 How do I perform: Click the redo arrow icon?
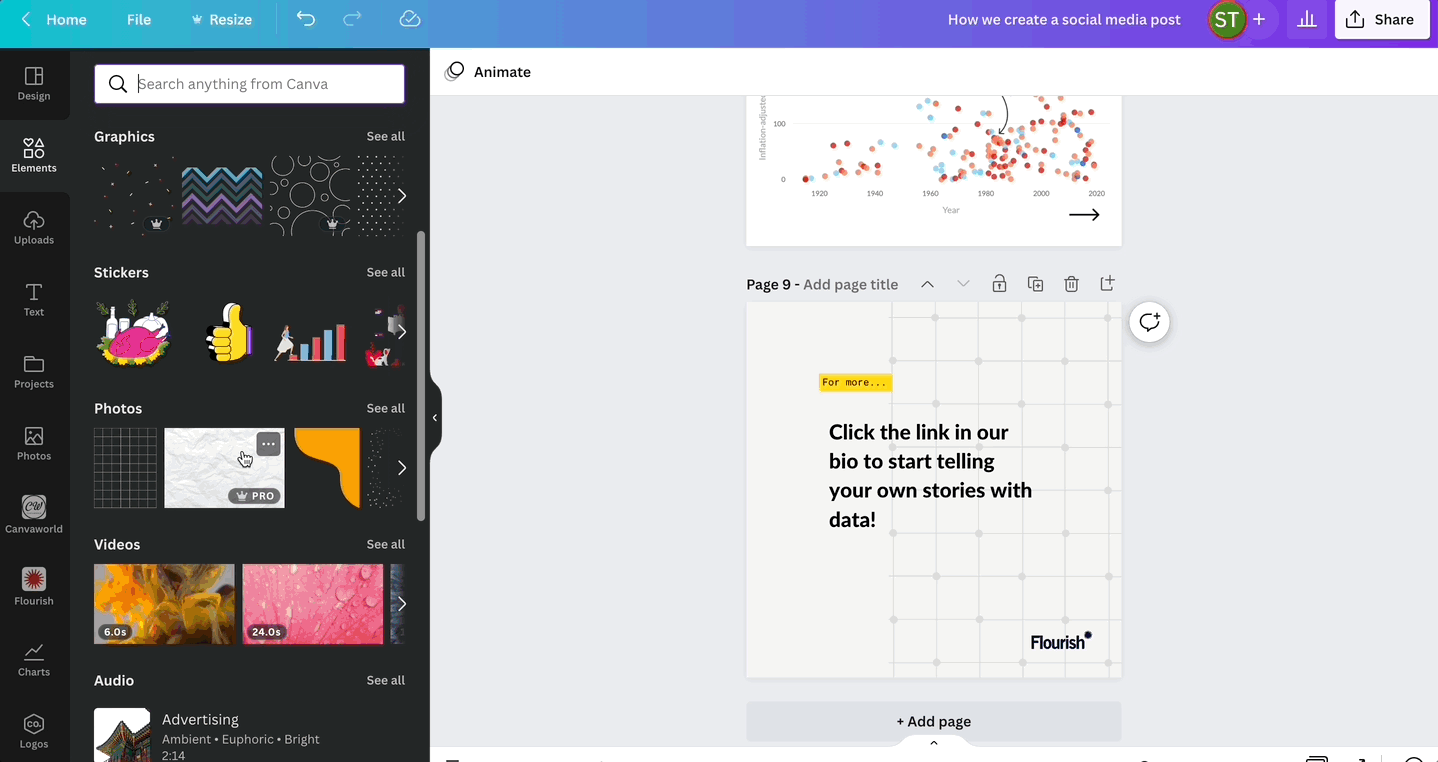(352, 19)
